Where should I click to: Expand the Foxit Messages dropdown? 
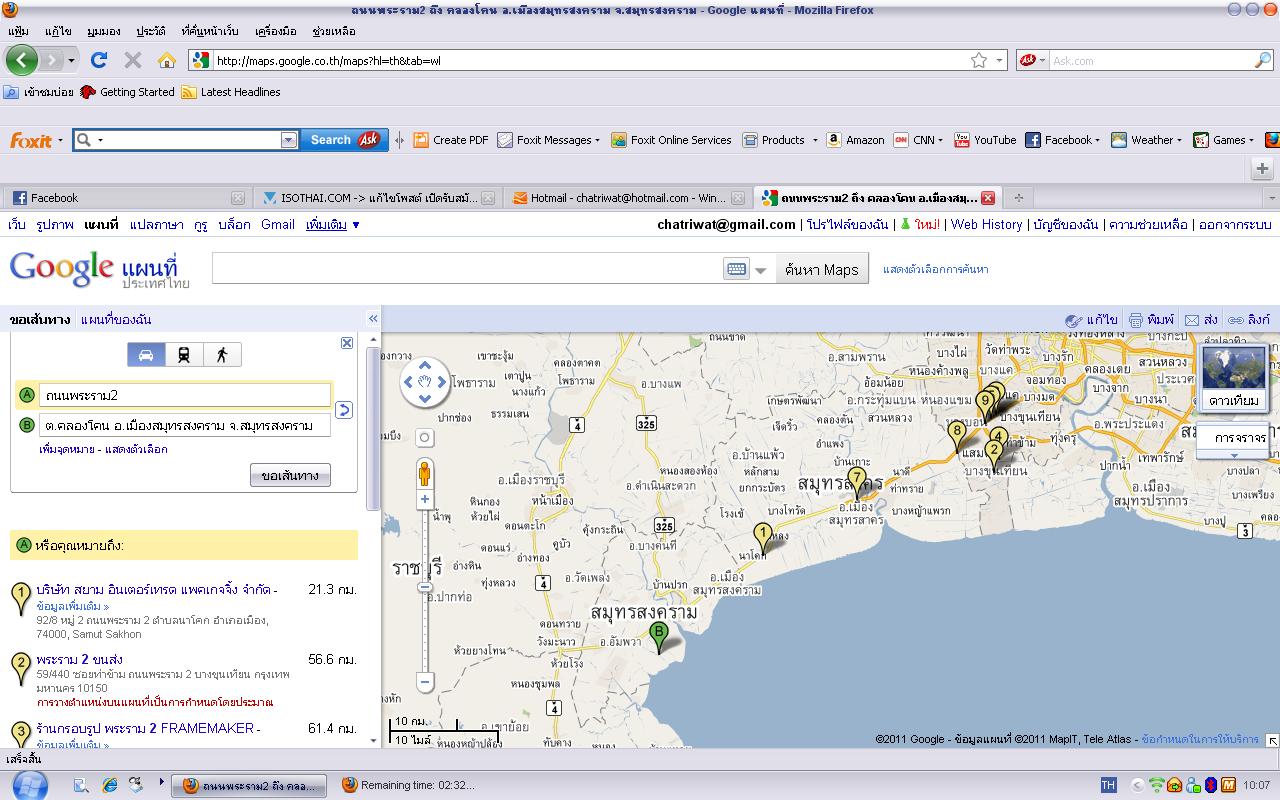[597, 141]
